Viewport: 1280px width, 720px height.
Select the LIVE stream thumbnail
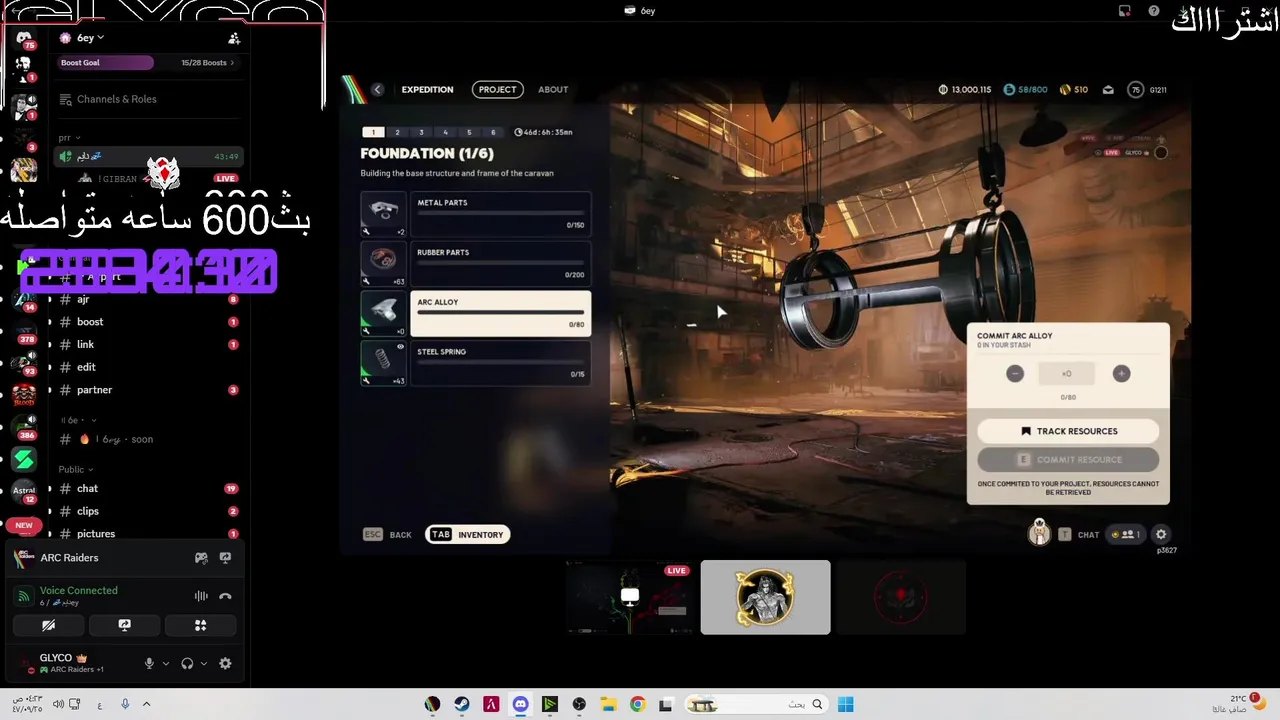coord(630,597)
